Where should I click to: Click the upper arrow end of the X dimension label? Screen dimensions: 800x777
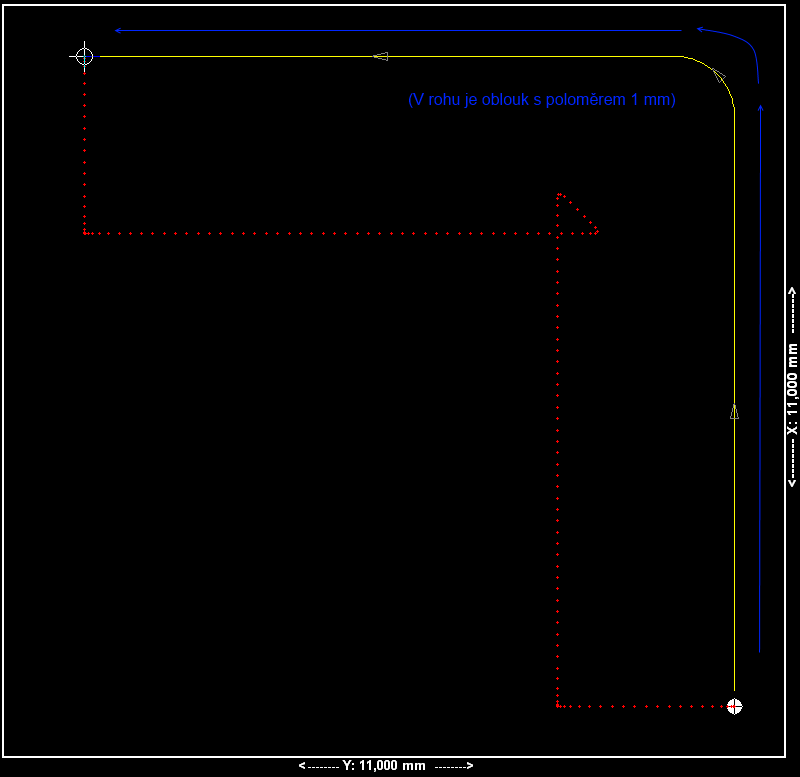(792, 291)
